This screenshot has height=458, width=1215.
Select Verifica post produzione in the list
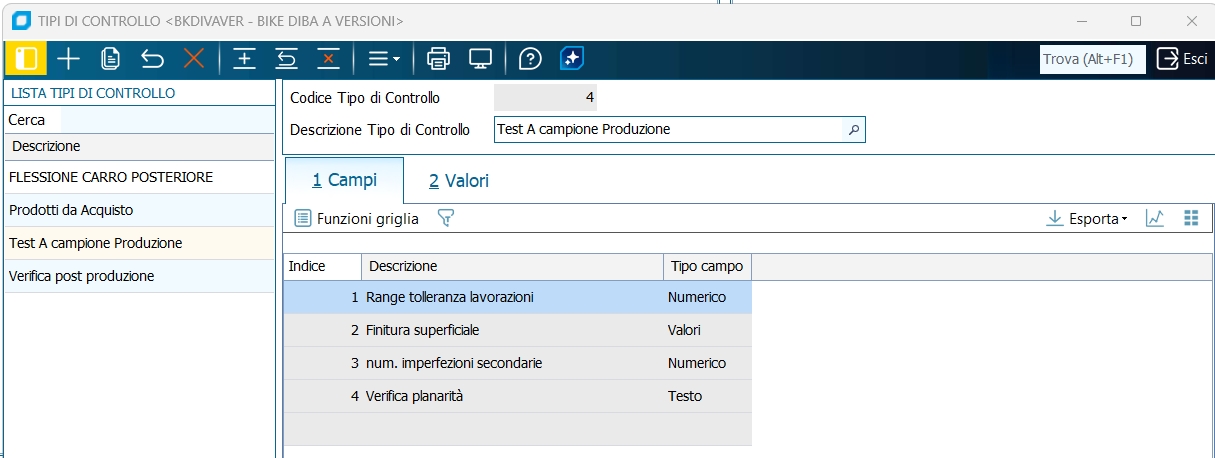[82, 276]
